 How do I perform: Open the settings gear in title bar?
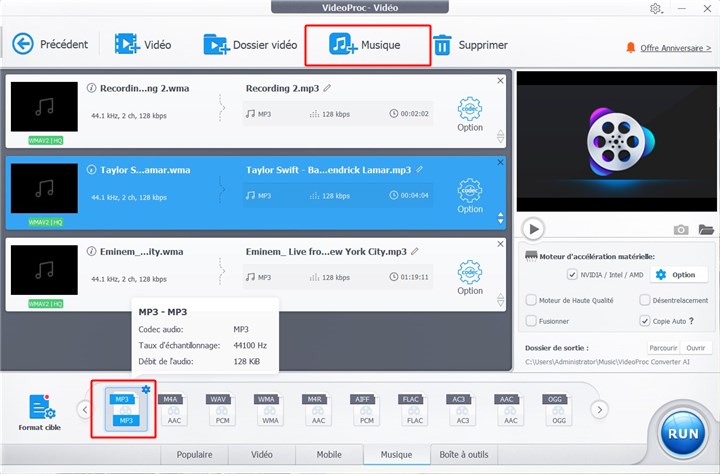655,9
